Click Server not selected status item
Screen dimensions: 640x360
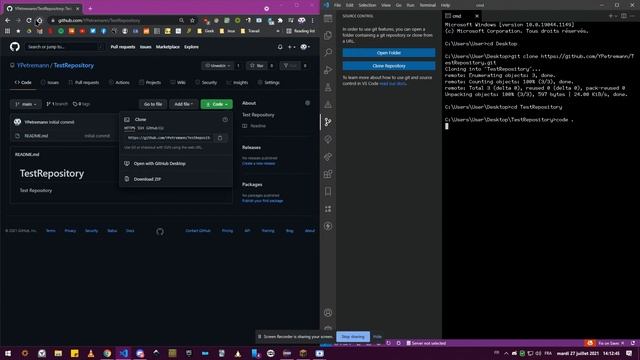pyautogui.click(x=426, y=343)
